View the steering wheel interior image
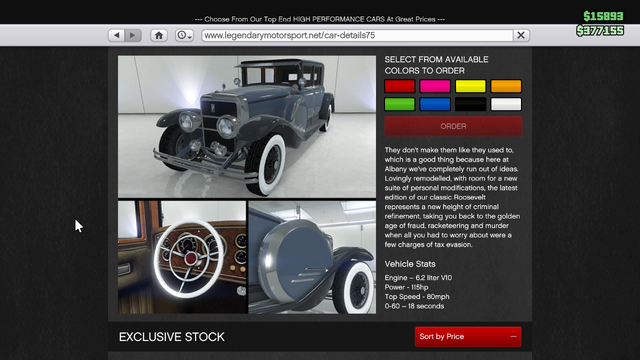The width and height of the screenshot is (640, 360). click(182, 257)
